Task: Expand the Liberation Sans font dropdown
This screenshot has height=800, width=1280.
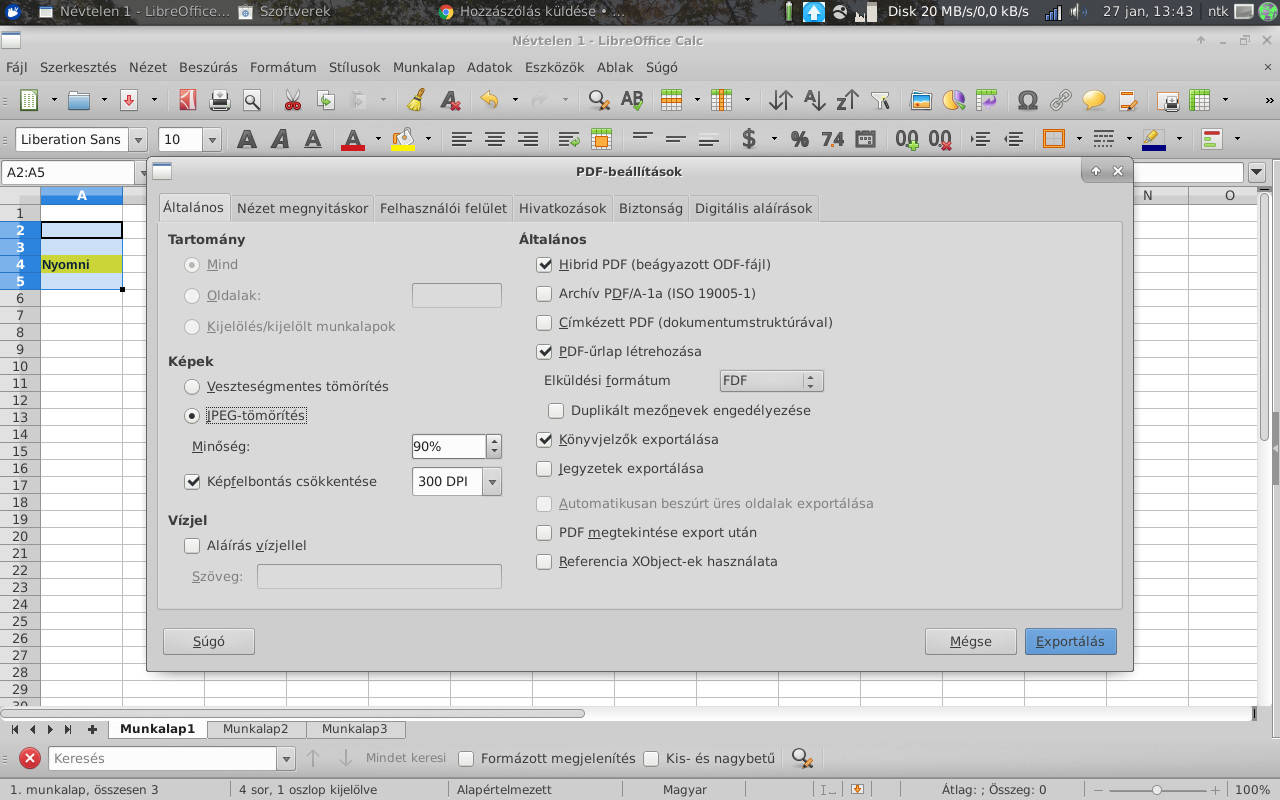Action: pos(138,140)
